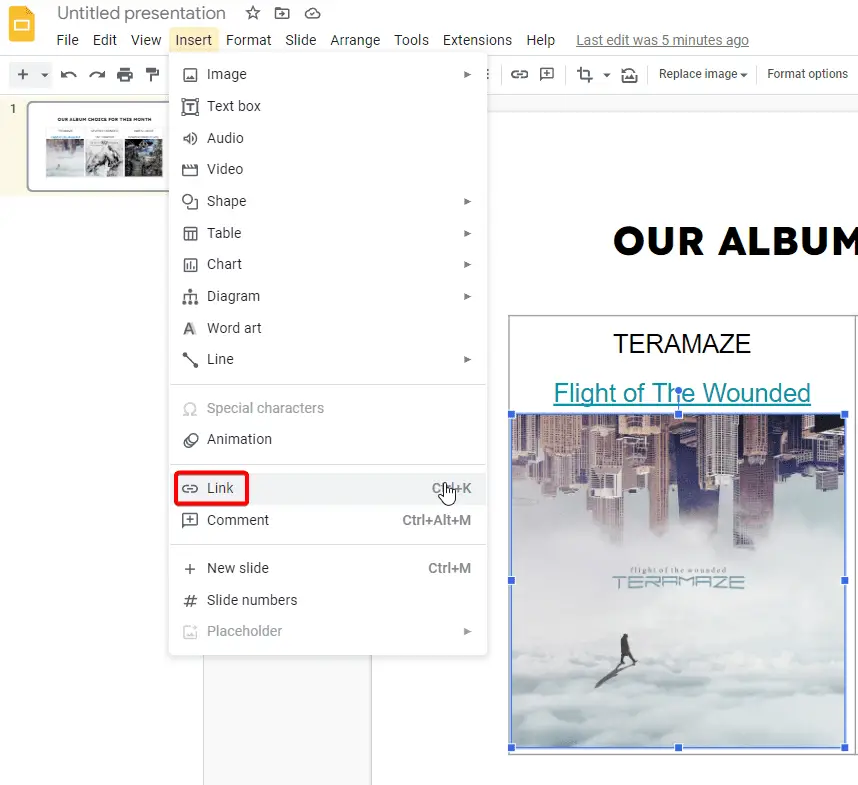Viewport: 858px width, 785px height.
Task: Check the cloud document status icon
Action: [312, 13]
